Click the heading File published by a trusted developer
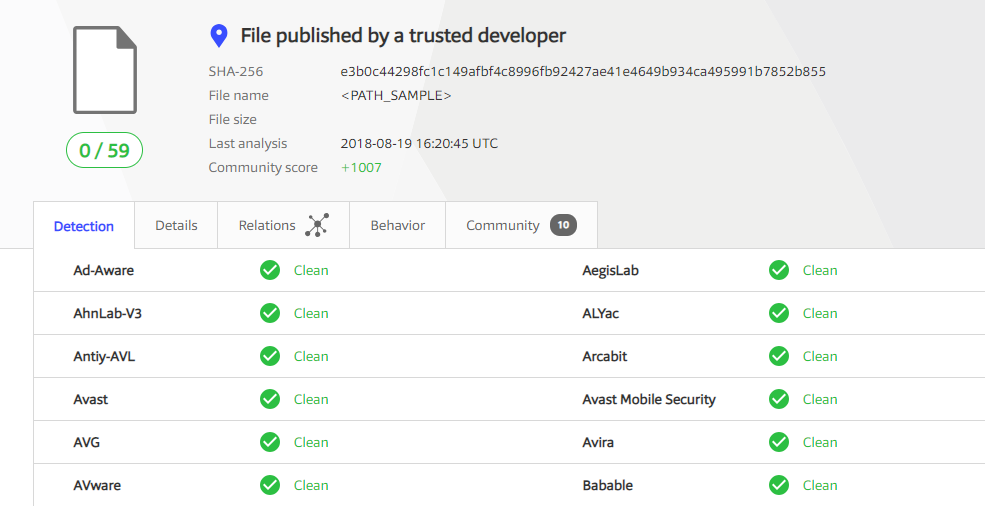The height and width of the screenshot is (506, 985). pyautogui.click(x=403, y=36)
